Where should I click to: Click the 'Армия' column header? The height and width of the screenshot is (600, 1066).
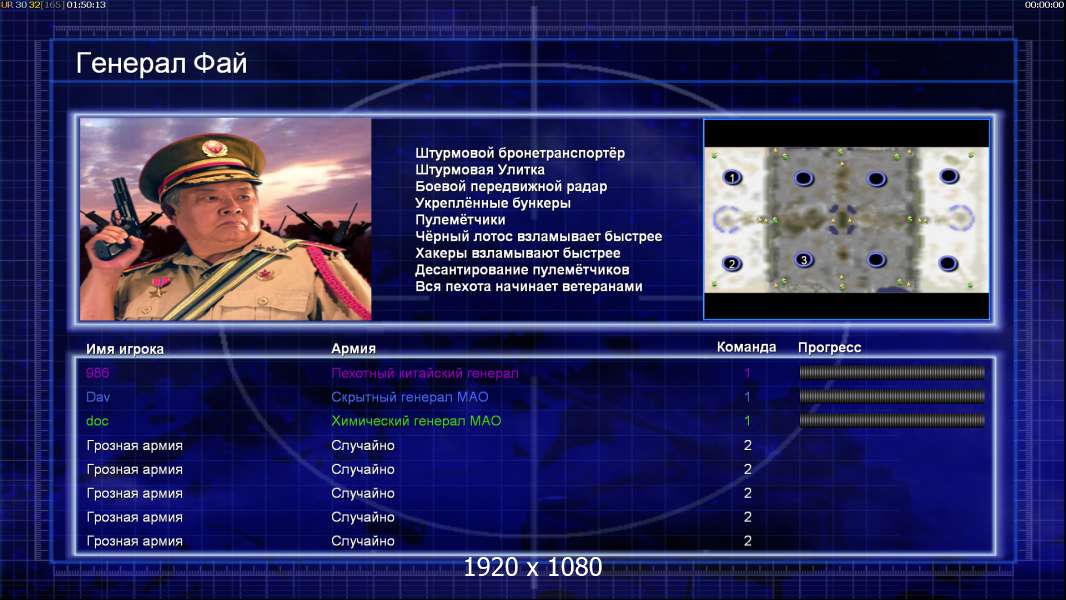pos(354,348)
